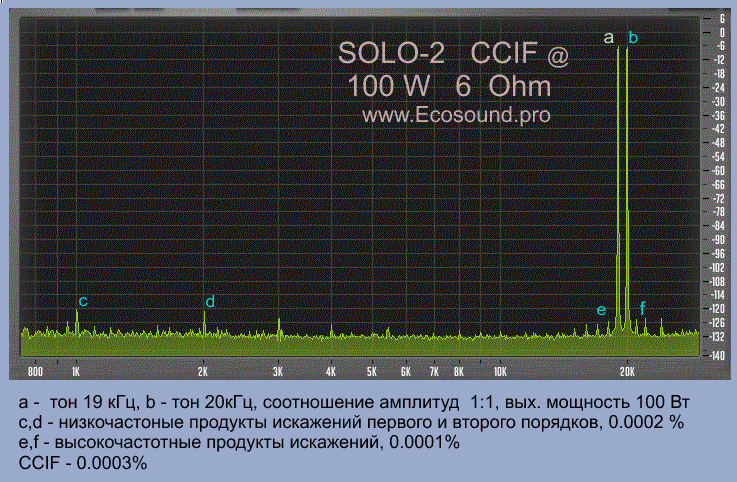Viewport: 737px width, 482px height.
Task: Click the -48 dB scale label
Action: click(x=719, y=143)
